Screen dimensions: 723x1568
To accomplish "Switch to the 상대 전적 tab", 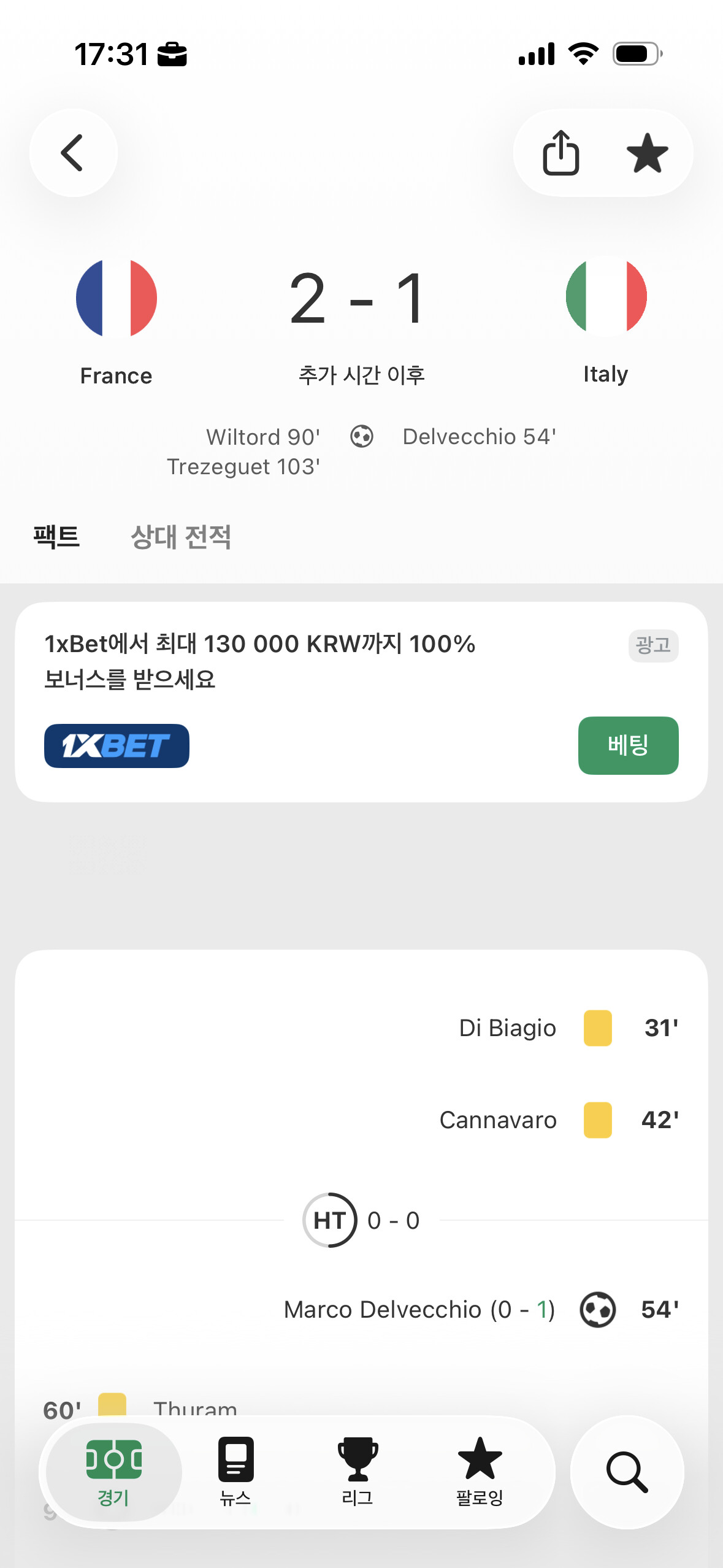I will 181,537.
